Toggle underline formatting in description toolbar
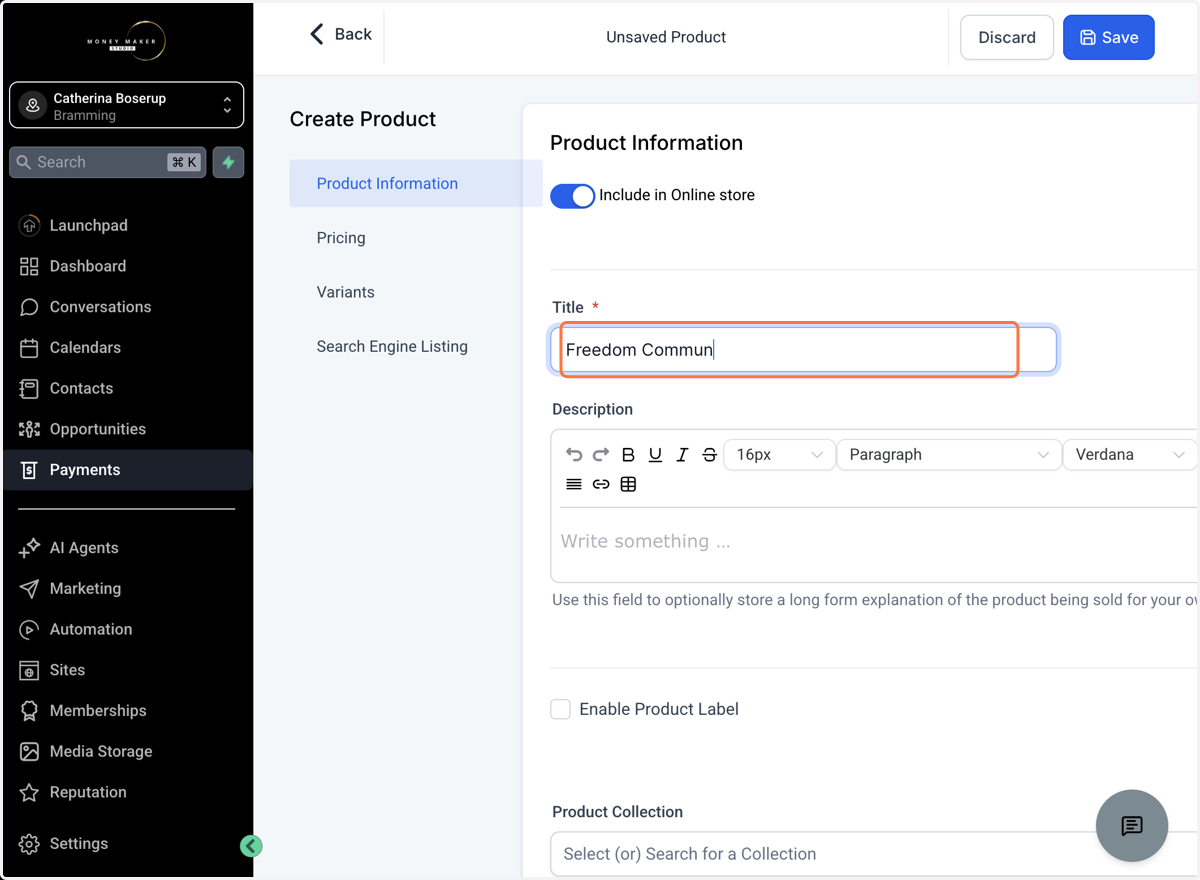 [655, 454]
